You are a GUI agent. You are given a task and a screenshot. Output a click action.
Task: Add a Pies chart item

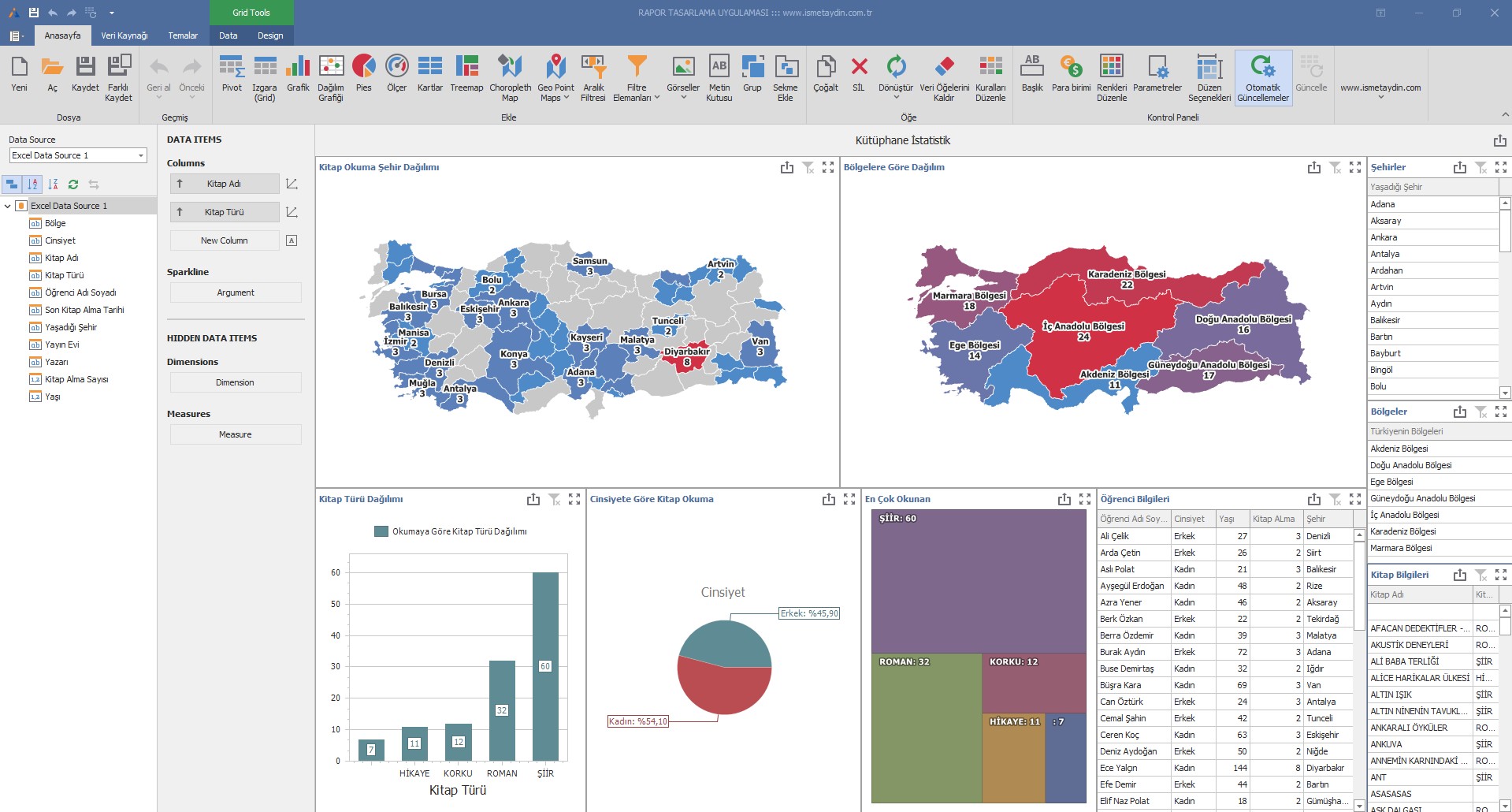pos(363,76)
